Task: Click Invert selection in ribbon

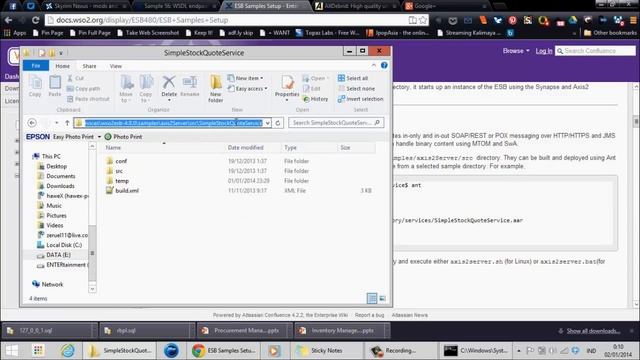Action: tap(361, 99)
